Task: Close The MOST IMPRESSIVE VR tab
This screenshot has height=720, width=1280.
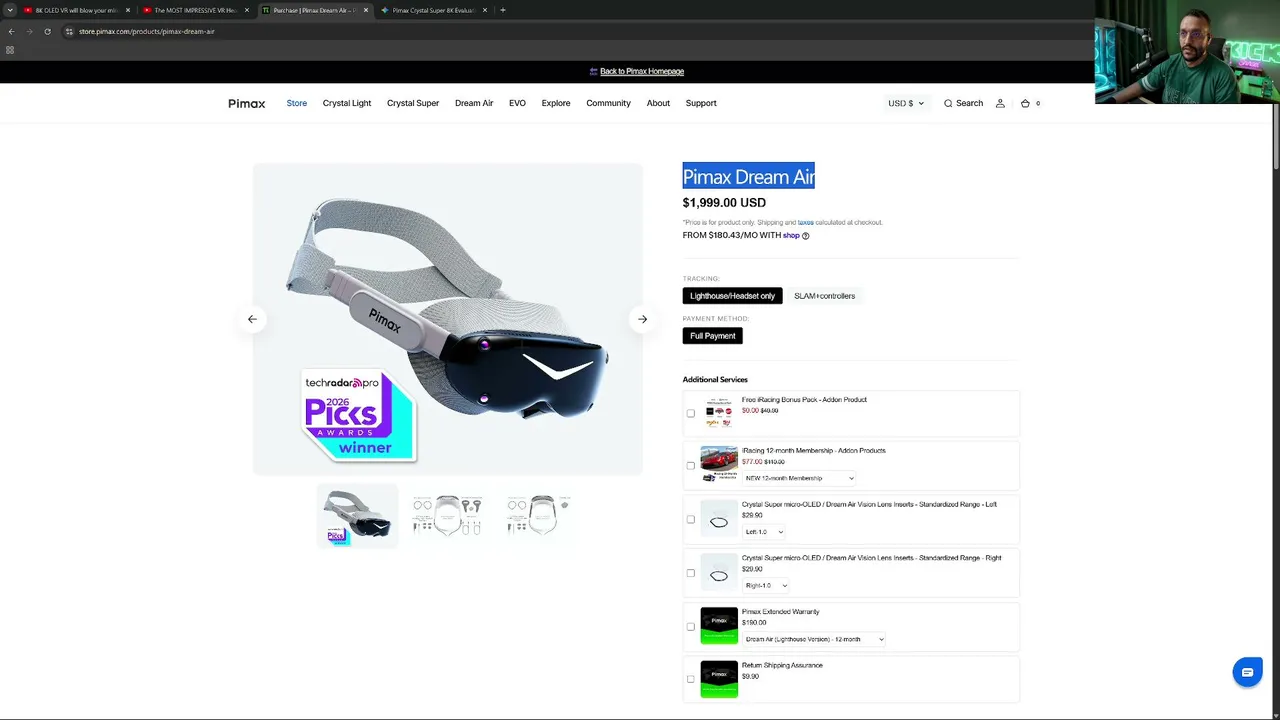Action: click(247, 10)
